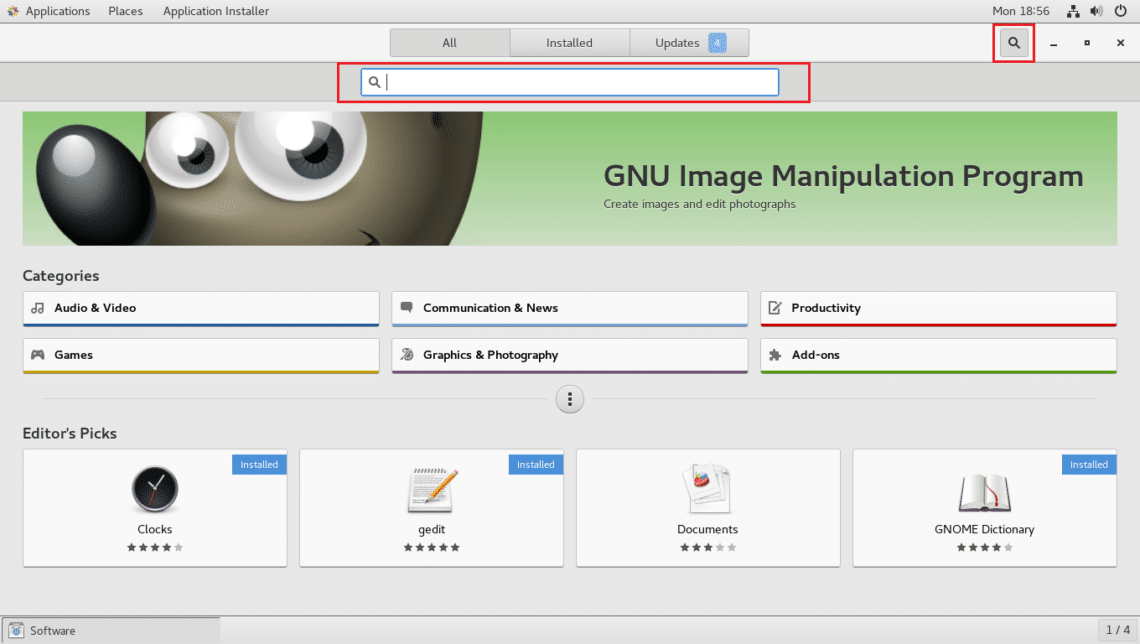Click the power icon in system tray
Viewport: 1140px width, 644px height.
[1120, 11]
